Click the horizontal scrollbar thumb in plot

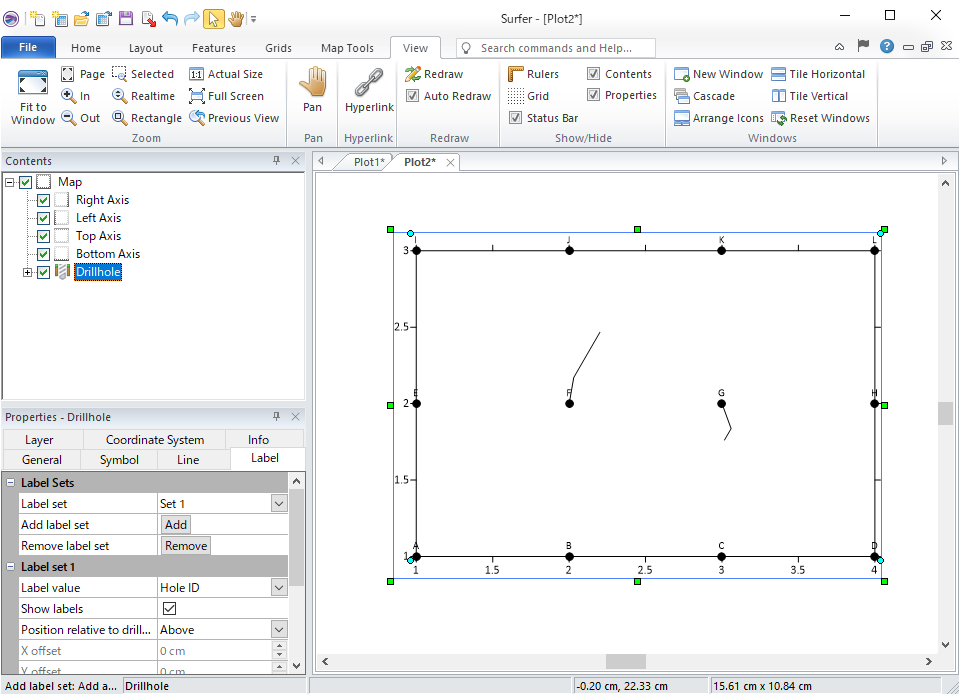click(x=626, y=662)
